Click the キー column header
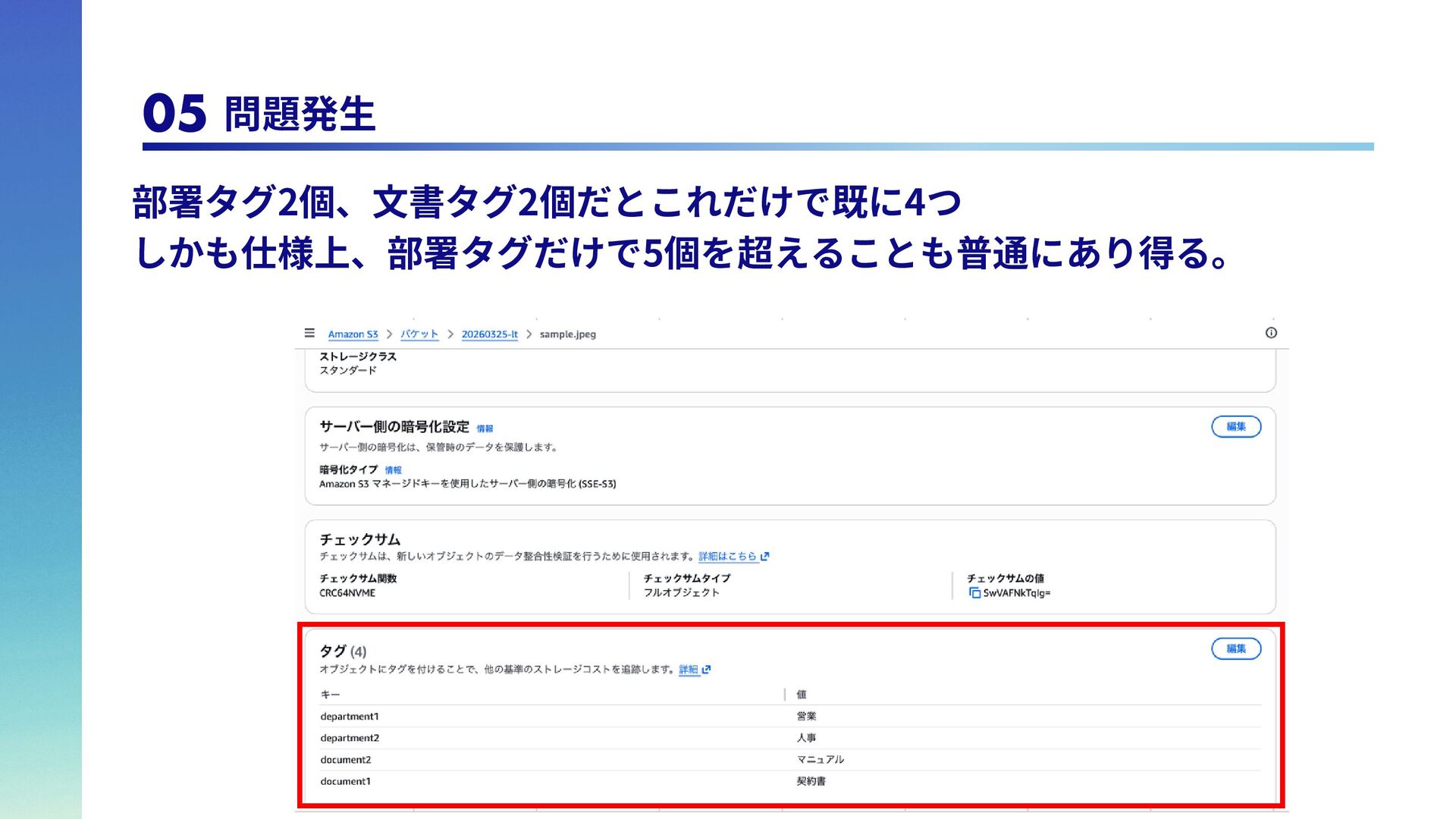The height and width of the screenshot is (819, 1456). click(330, 695)
